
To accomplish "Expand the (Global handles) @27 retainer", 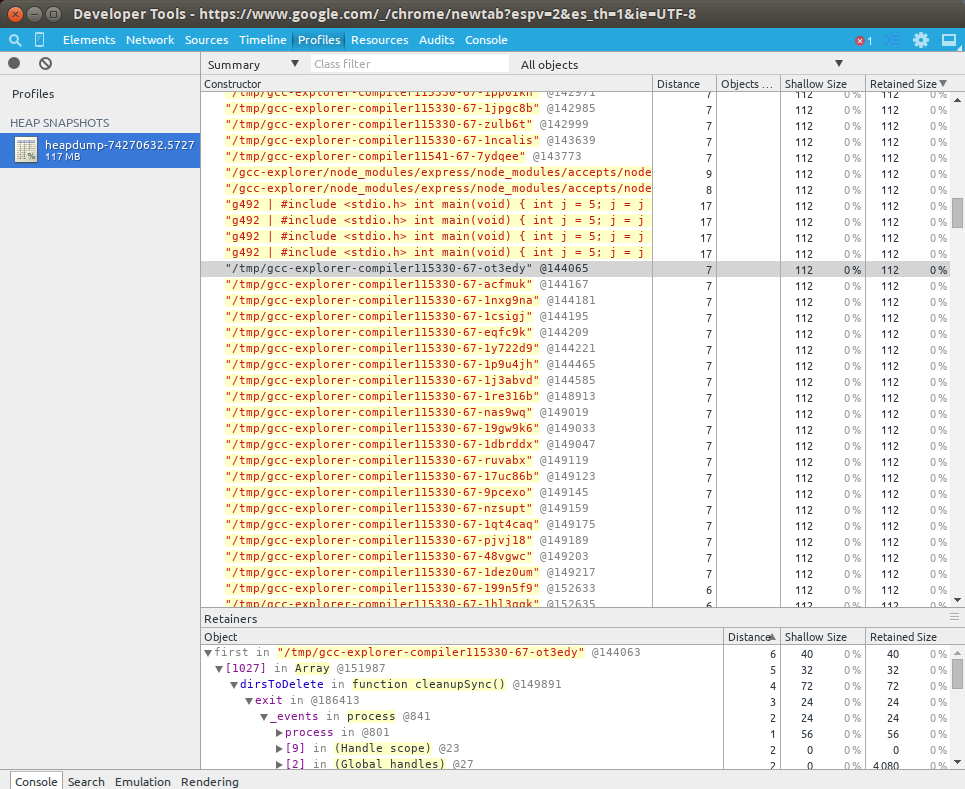I will (279, 764).
